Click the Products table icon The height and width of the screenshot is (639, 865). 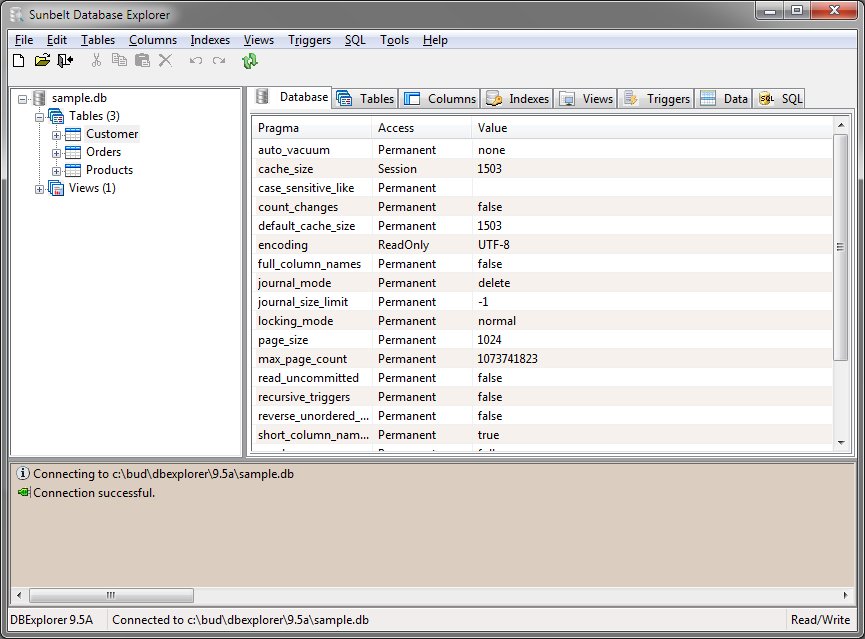[73, 170]
